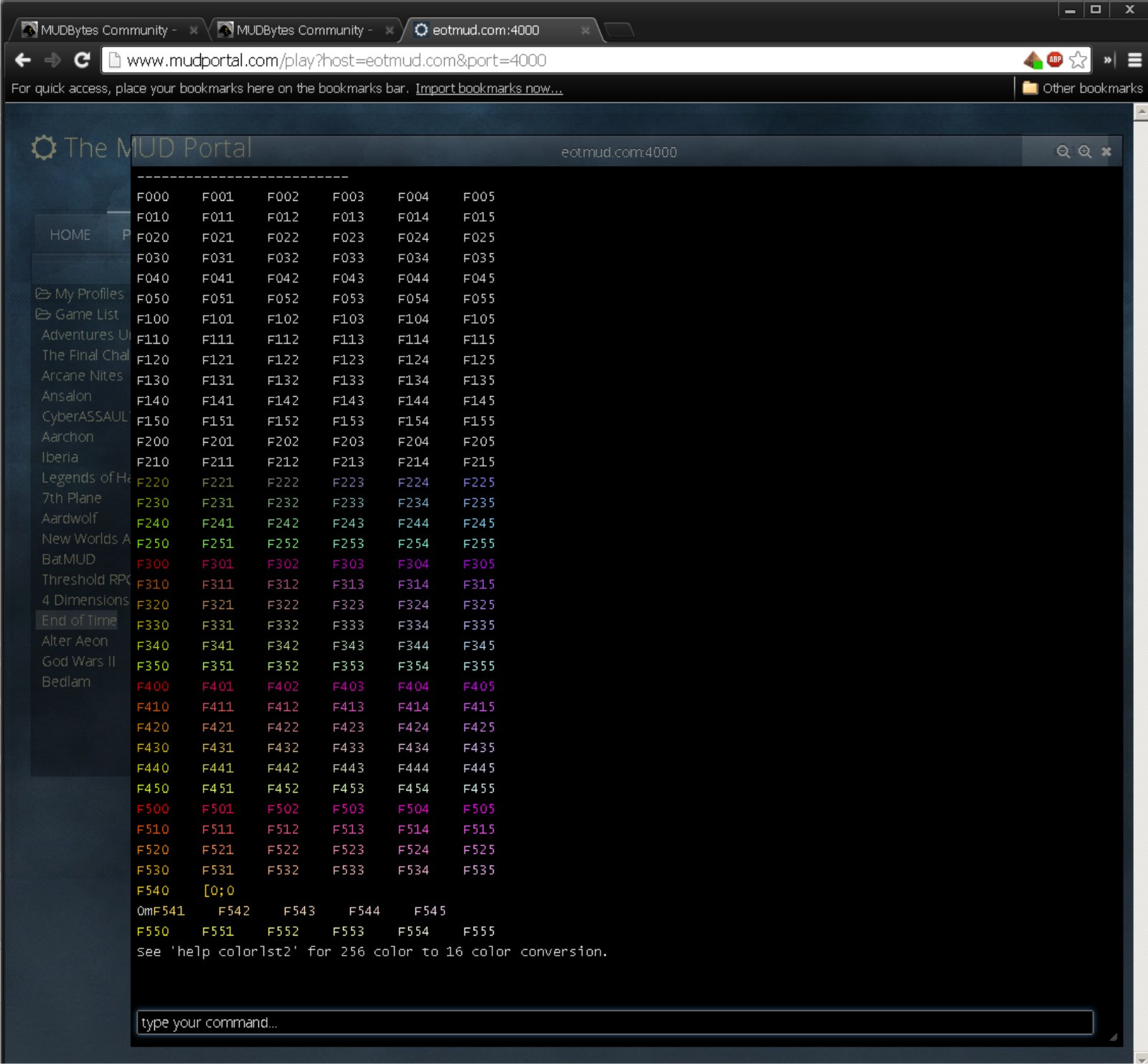Viewport: 1148px width, 1064px height.
Task: Open the CyberASSAULT game entry
Action: click(x=85, y=416)
